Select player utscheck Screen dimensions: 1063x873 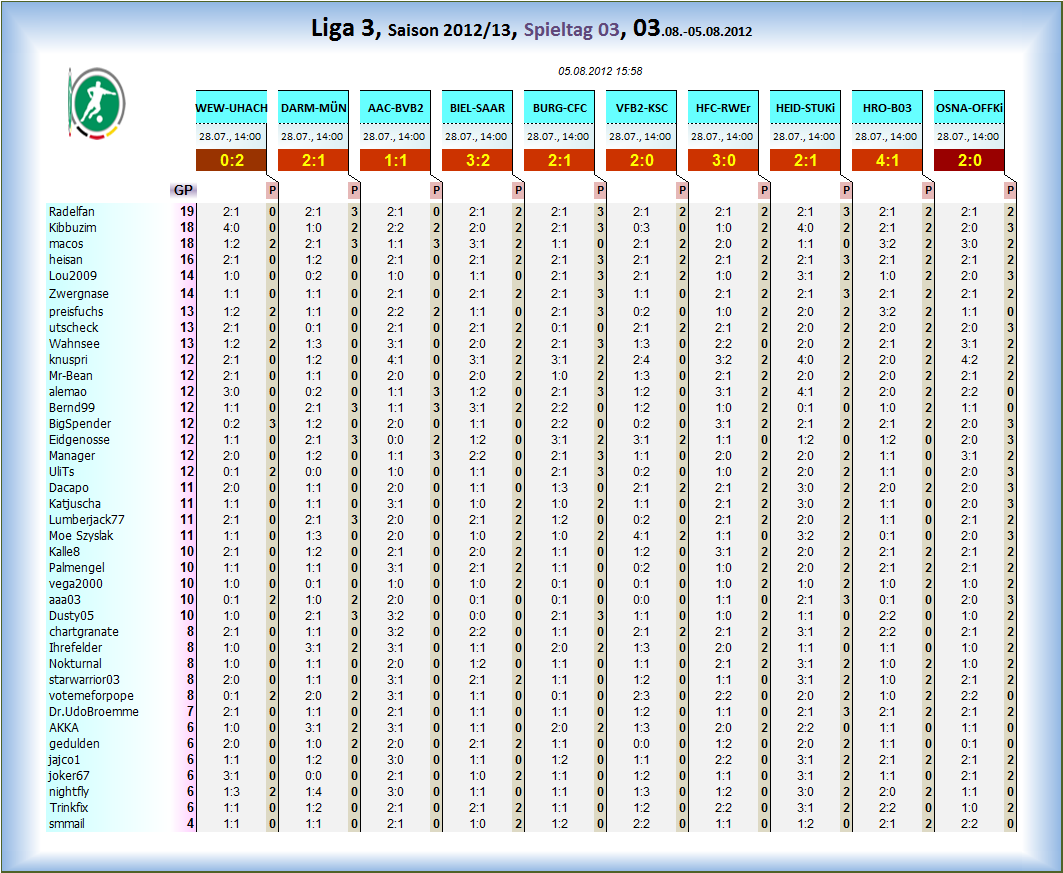(x=73, y=327)
